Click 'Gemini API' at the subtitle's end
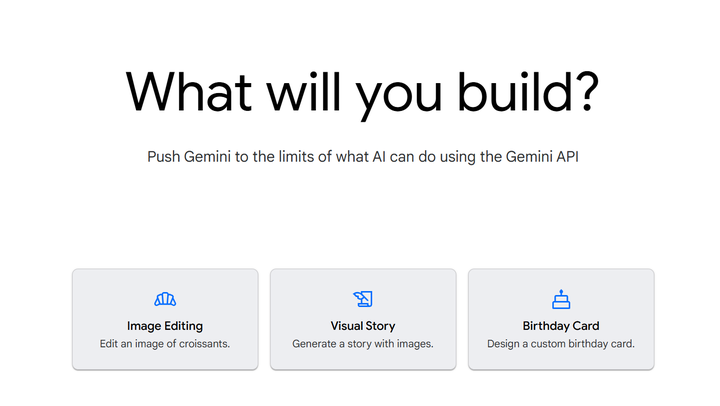Viewport: 720px width, 406px height. (x=542, y=157)
